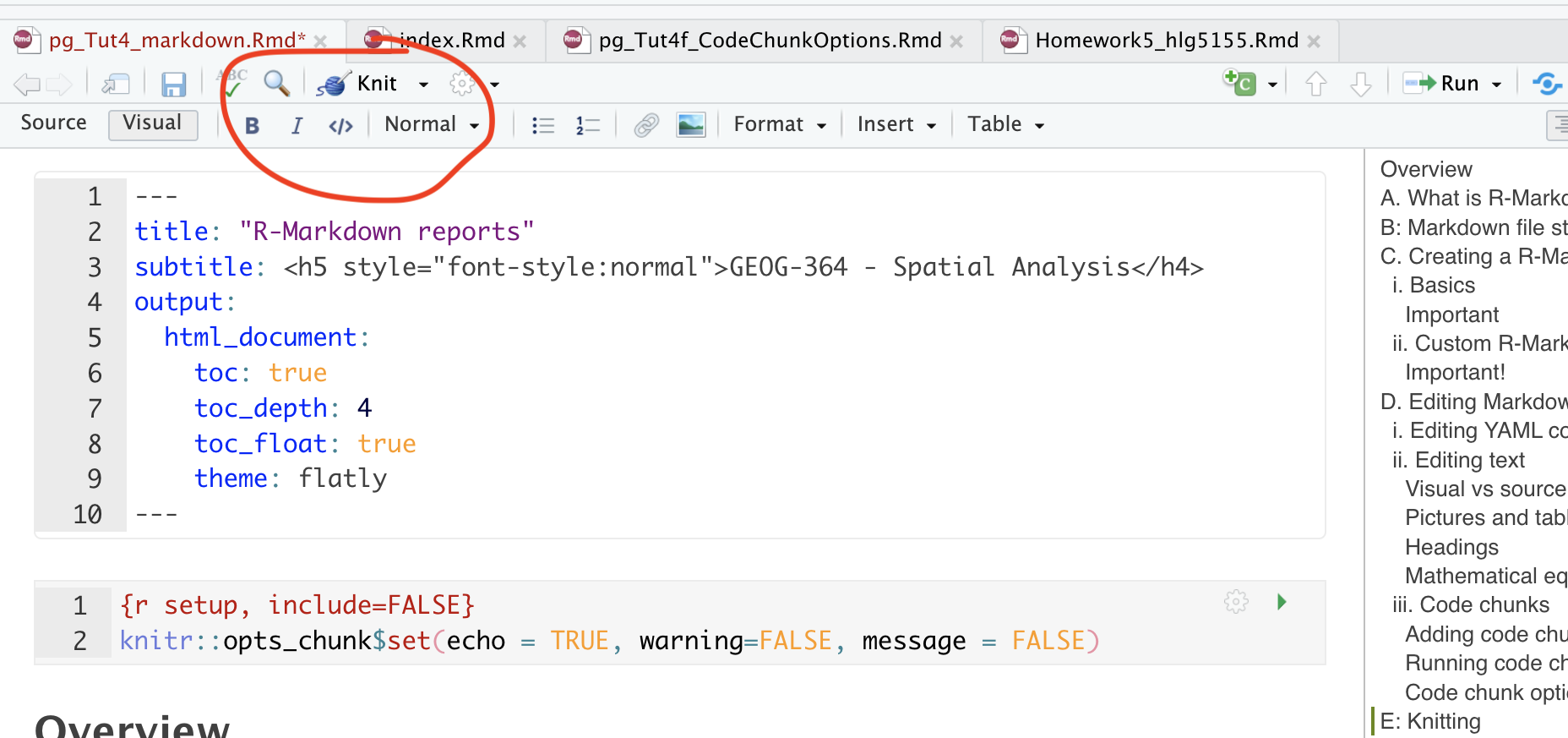Insert an image using picture icon
This screenshot has width=1568, height=738.
[x=690, y=125]
